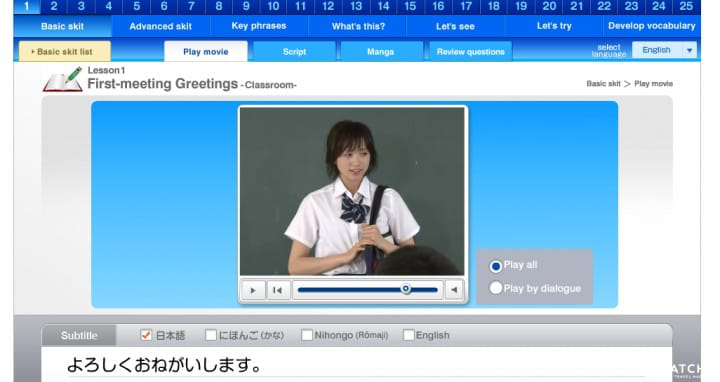
Task: Open the select language dropdown arrow
Action: click(x=689, y=50)
